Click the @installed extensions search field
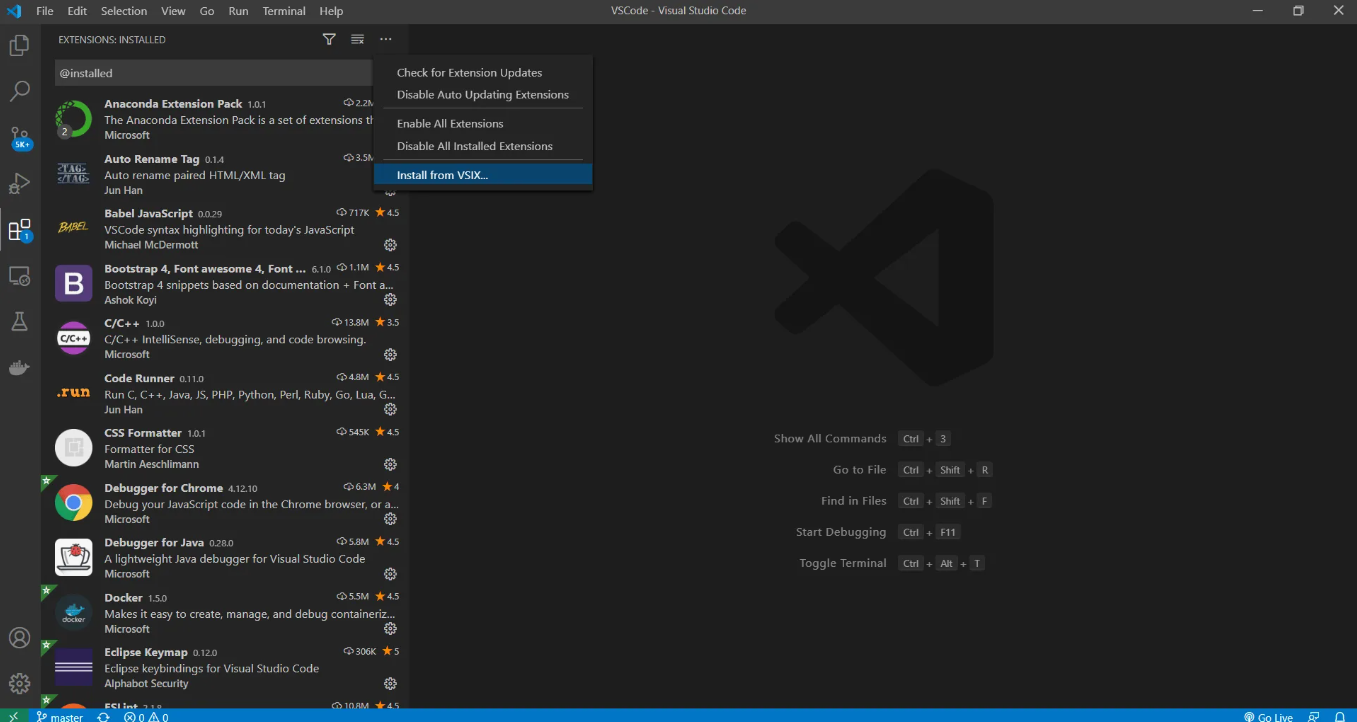This screenshot has width=1357, height=722. click(x=210, y=73)
